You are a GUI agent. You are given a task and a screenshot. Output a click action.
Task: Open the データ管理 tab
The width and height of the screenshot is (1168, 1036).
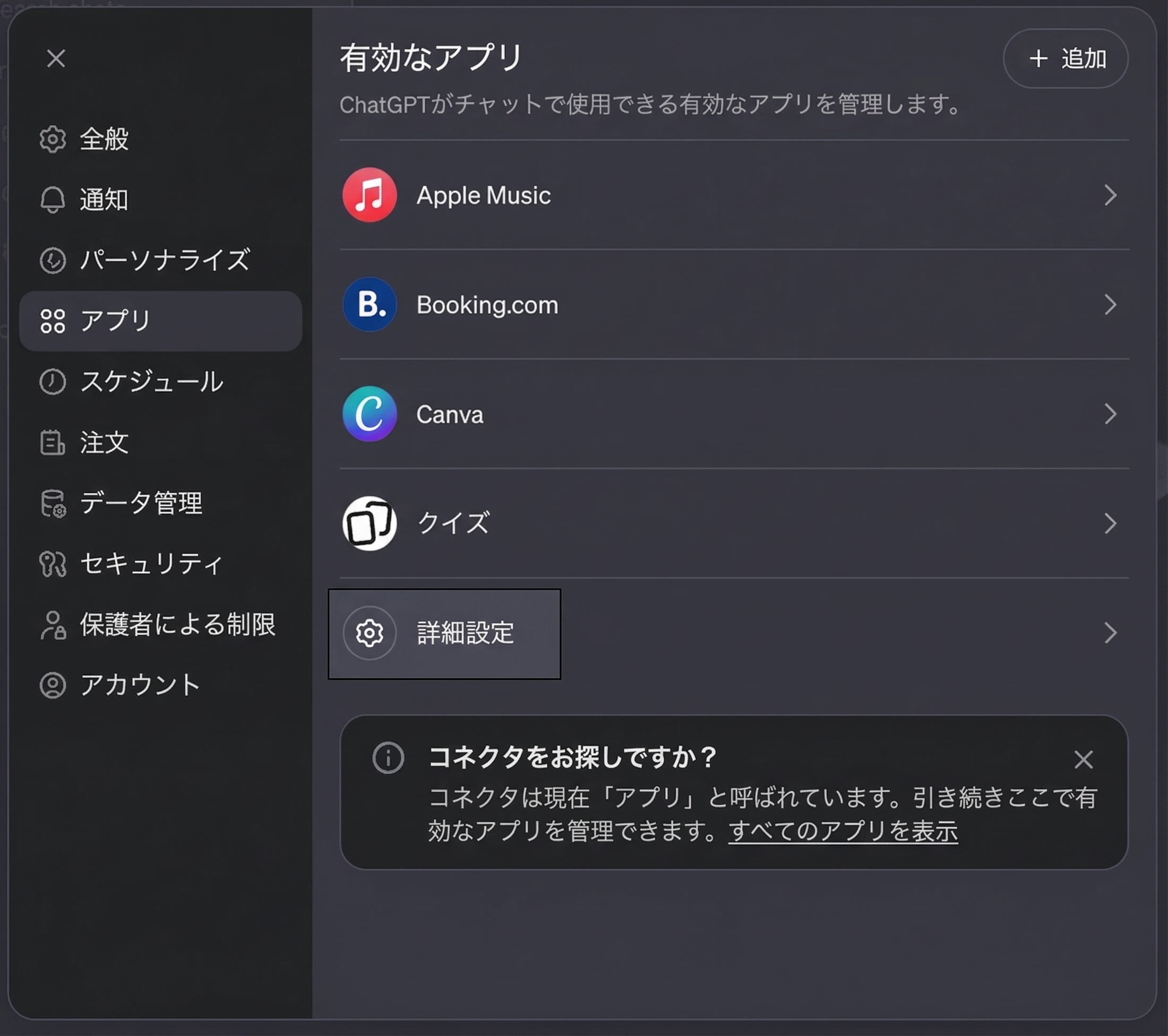[160, 503]
